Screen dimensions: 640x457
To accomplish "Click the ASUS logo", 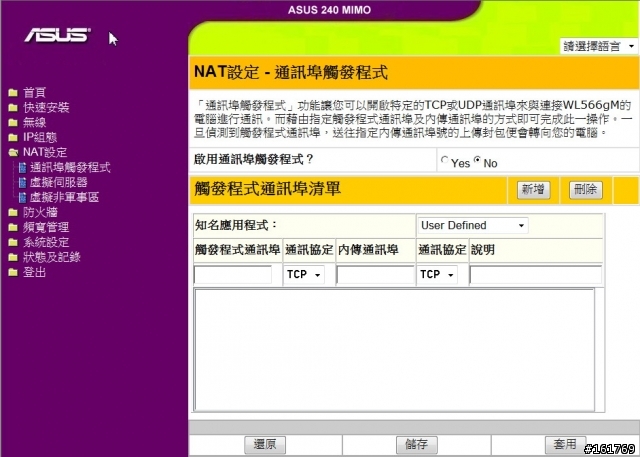I will tap(58, 35).
